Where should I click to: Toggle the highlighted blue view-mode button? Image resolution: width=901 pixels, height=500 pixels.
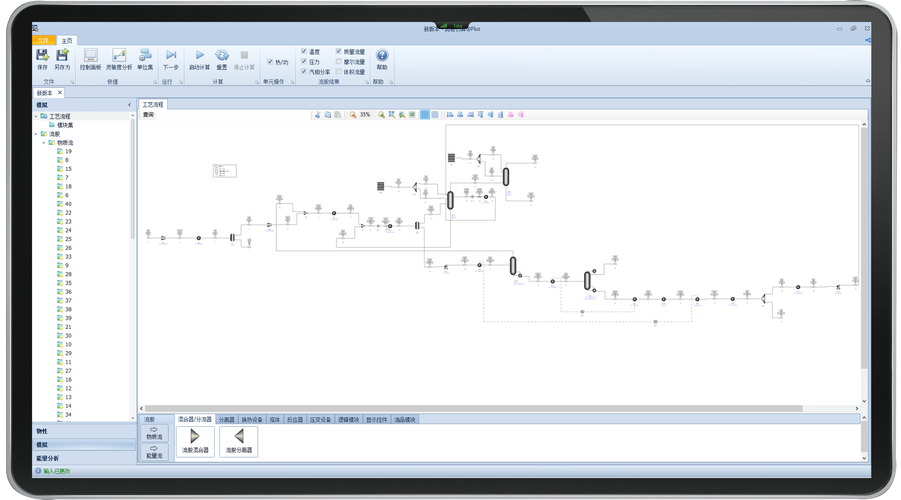coord(425,115)
